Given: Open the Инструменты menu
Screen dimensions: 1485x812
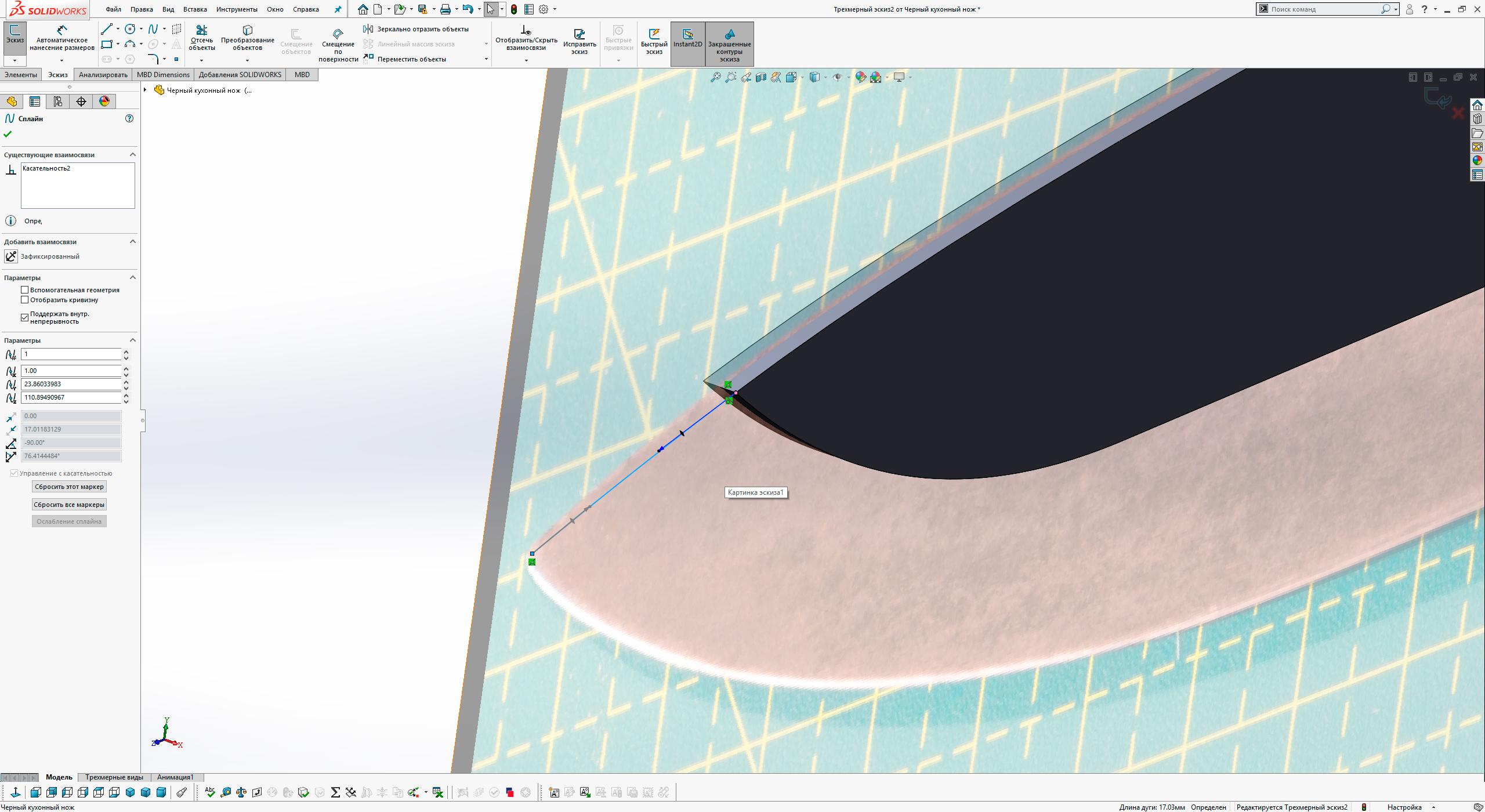Looking at the screenshot, I should click(237, 9).
